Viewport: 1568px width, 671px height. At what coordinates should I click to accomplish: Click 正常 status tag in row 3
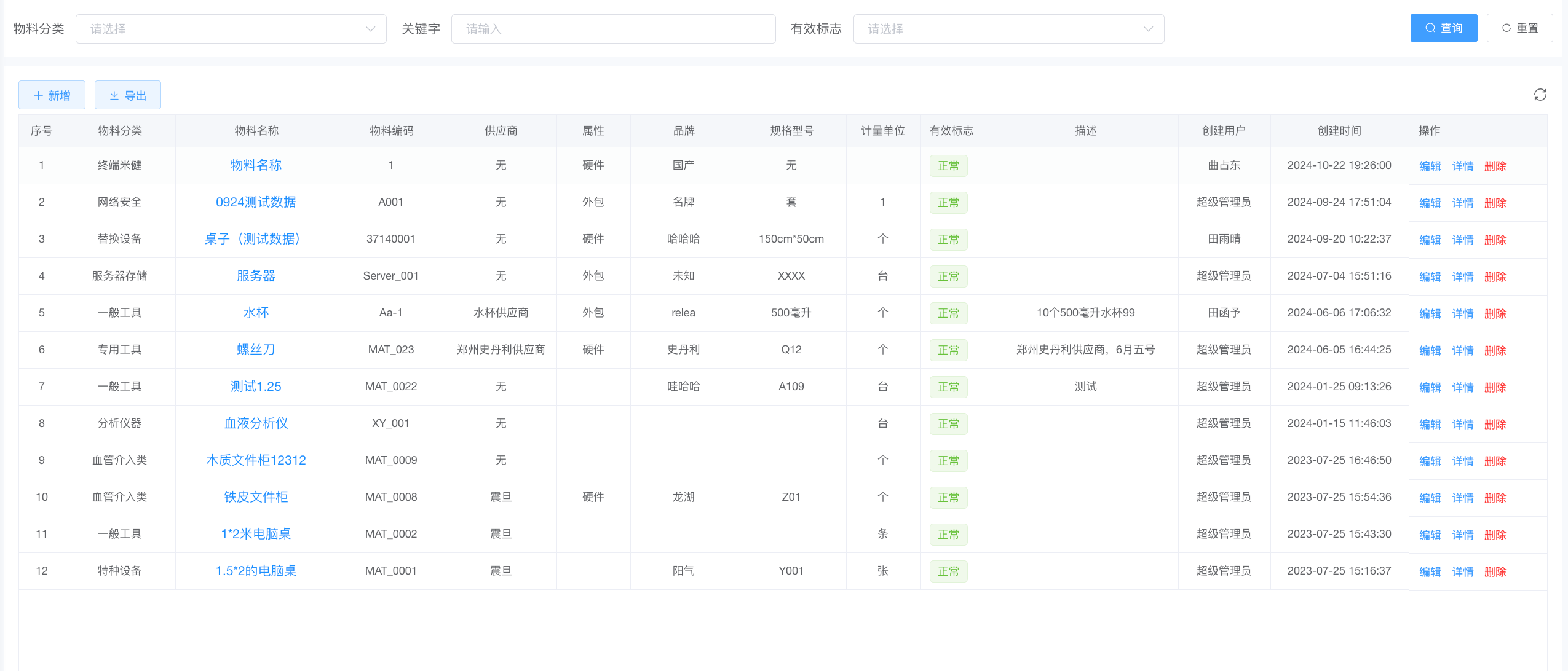click(948, 240)
